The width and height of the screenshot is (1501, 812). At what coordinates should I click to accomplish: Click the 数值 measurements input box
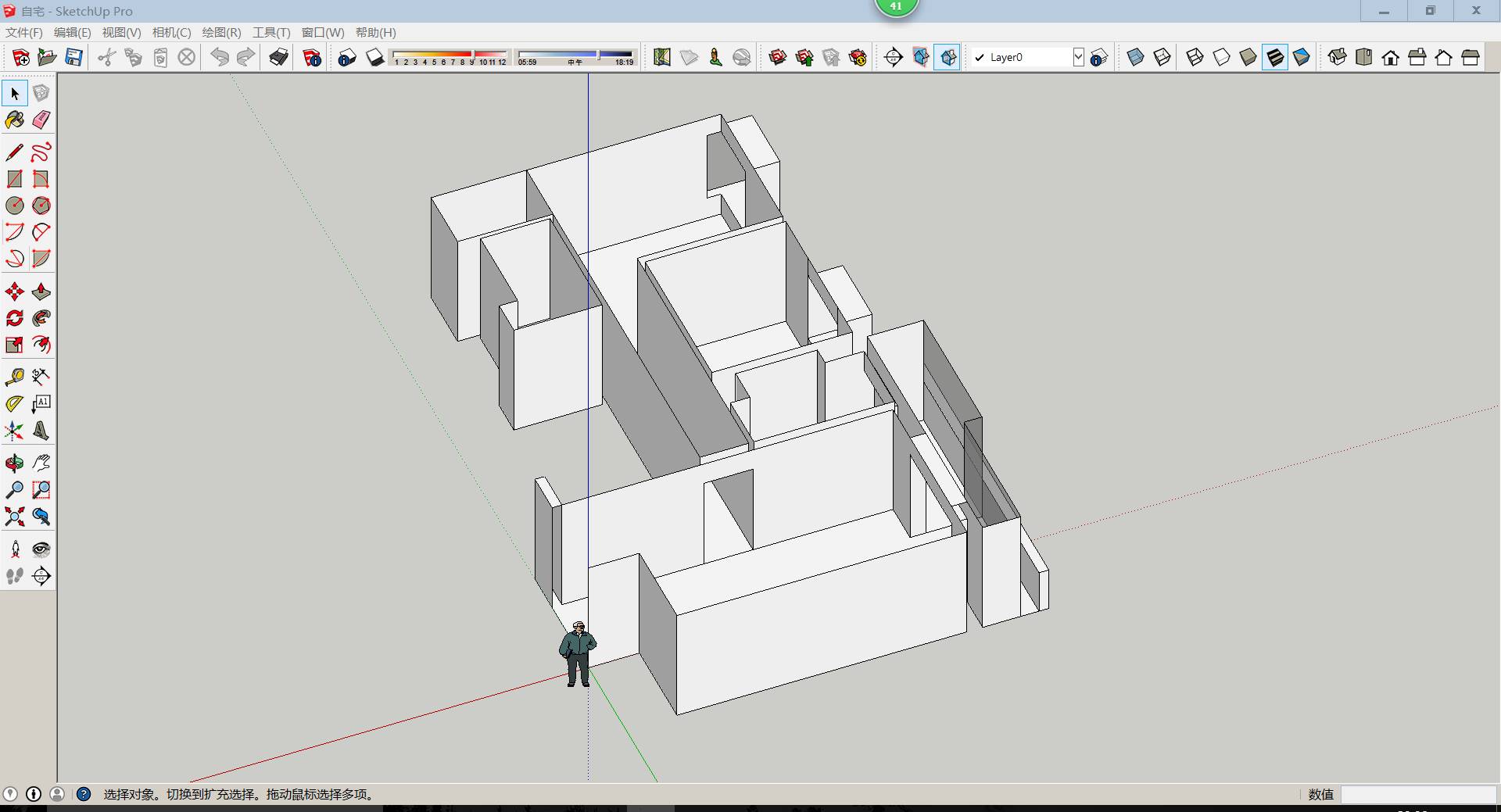[1418, 794]
